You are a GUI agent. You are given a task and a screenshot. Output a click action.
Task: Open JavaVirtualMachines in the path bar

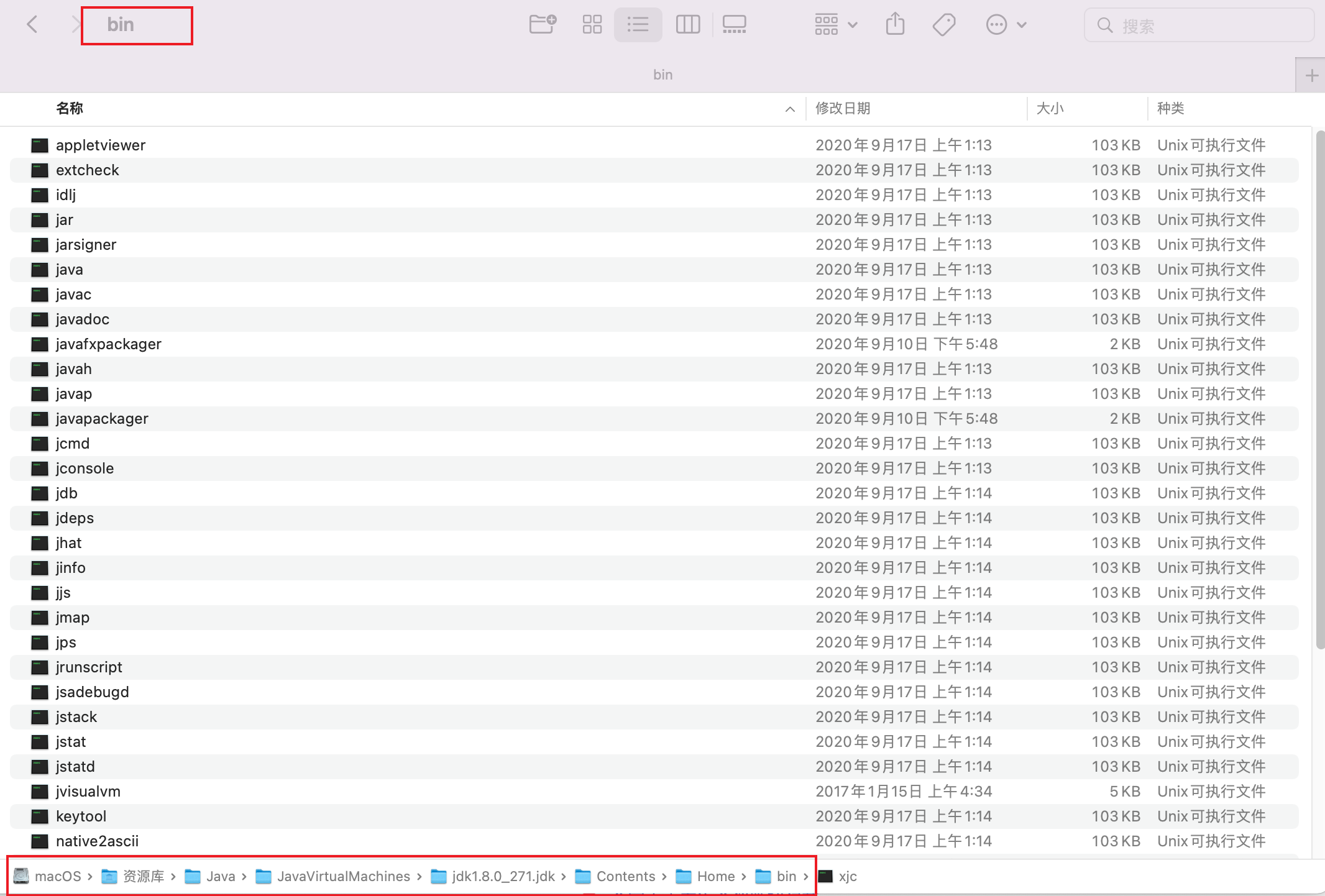[x=333, y=876]
